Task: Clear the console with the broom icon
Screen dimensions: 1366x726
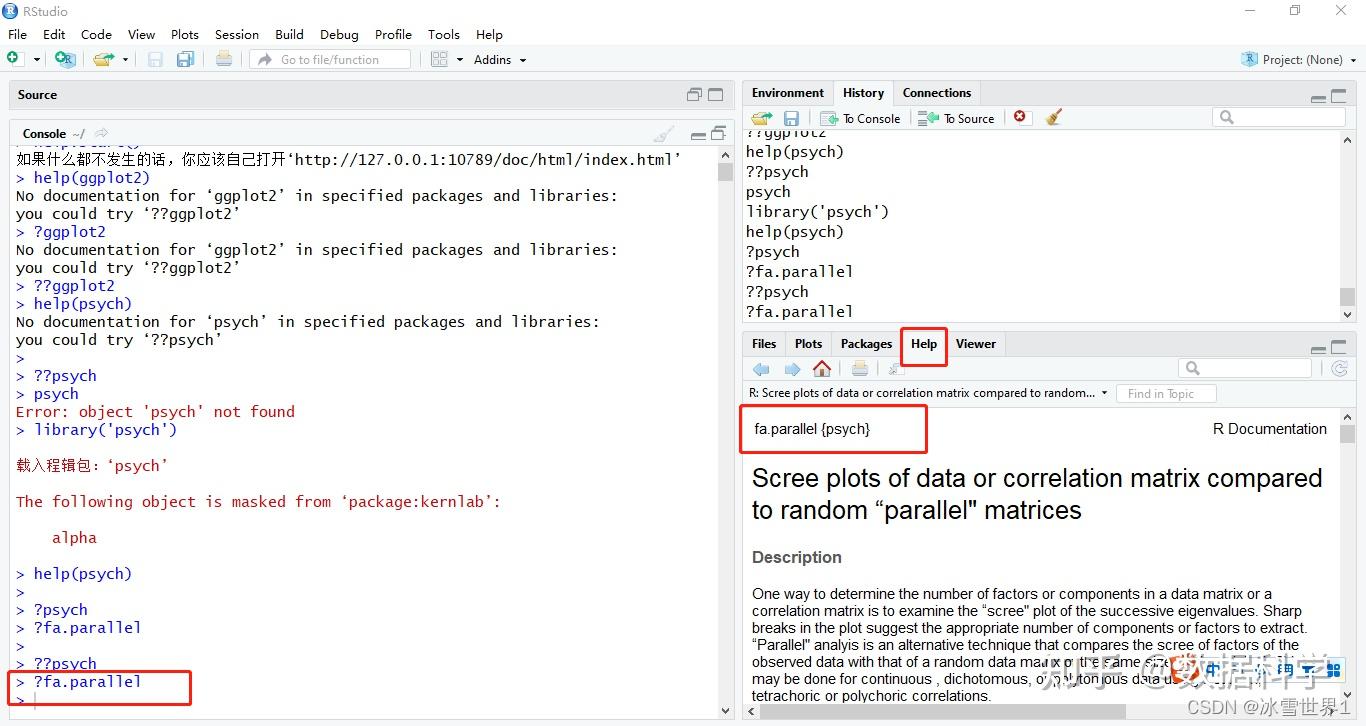Action: point(663,134)
